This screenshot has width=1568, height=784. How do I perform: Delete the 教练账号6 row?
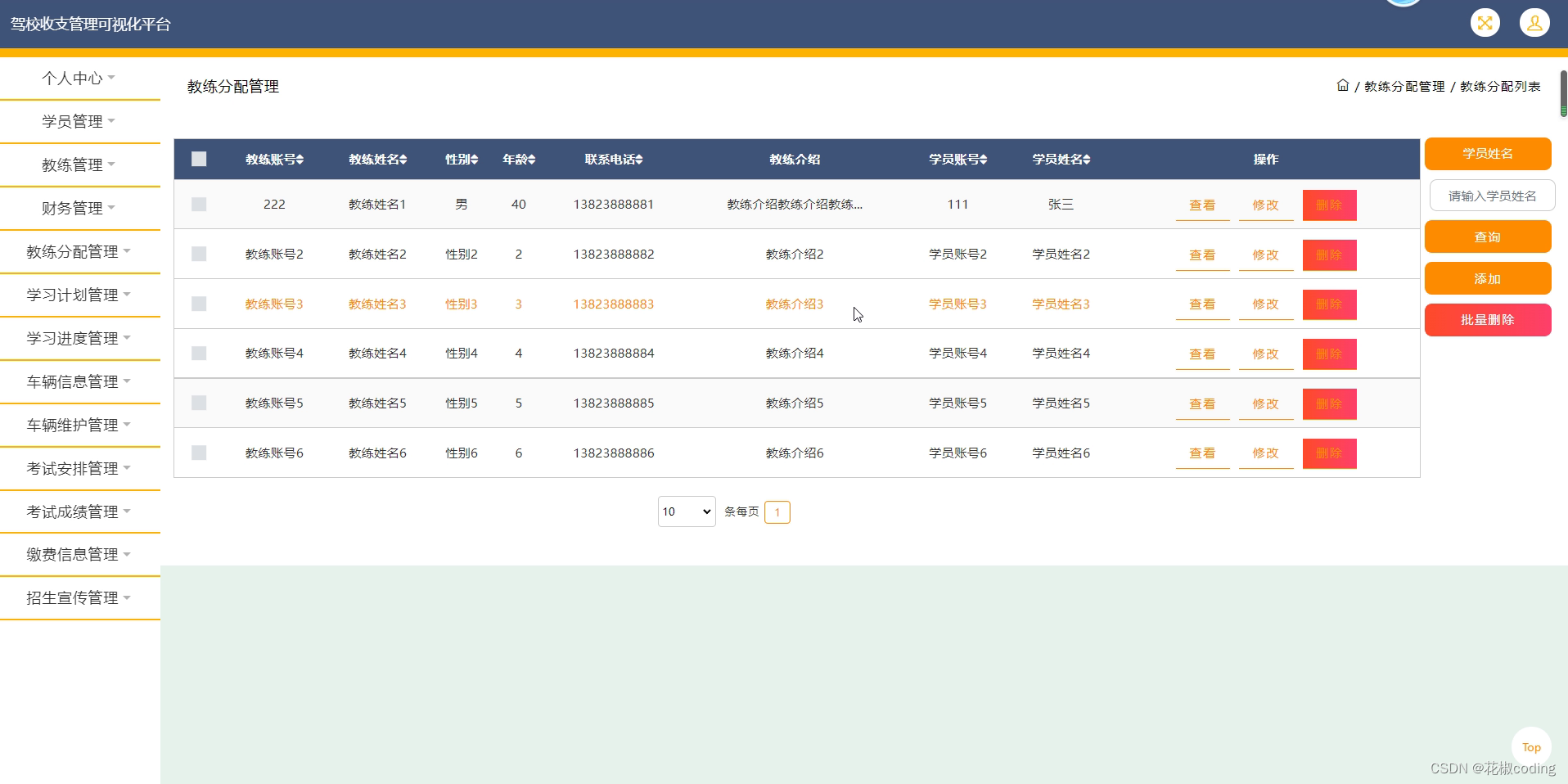tap(1329, 453)
